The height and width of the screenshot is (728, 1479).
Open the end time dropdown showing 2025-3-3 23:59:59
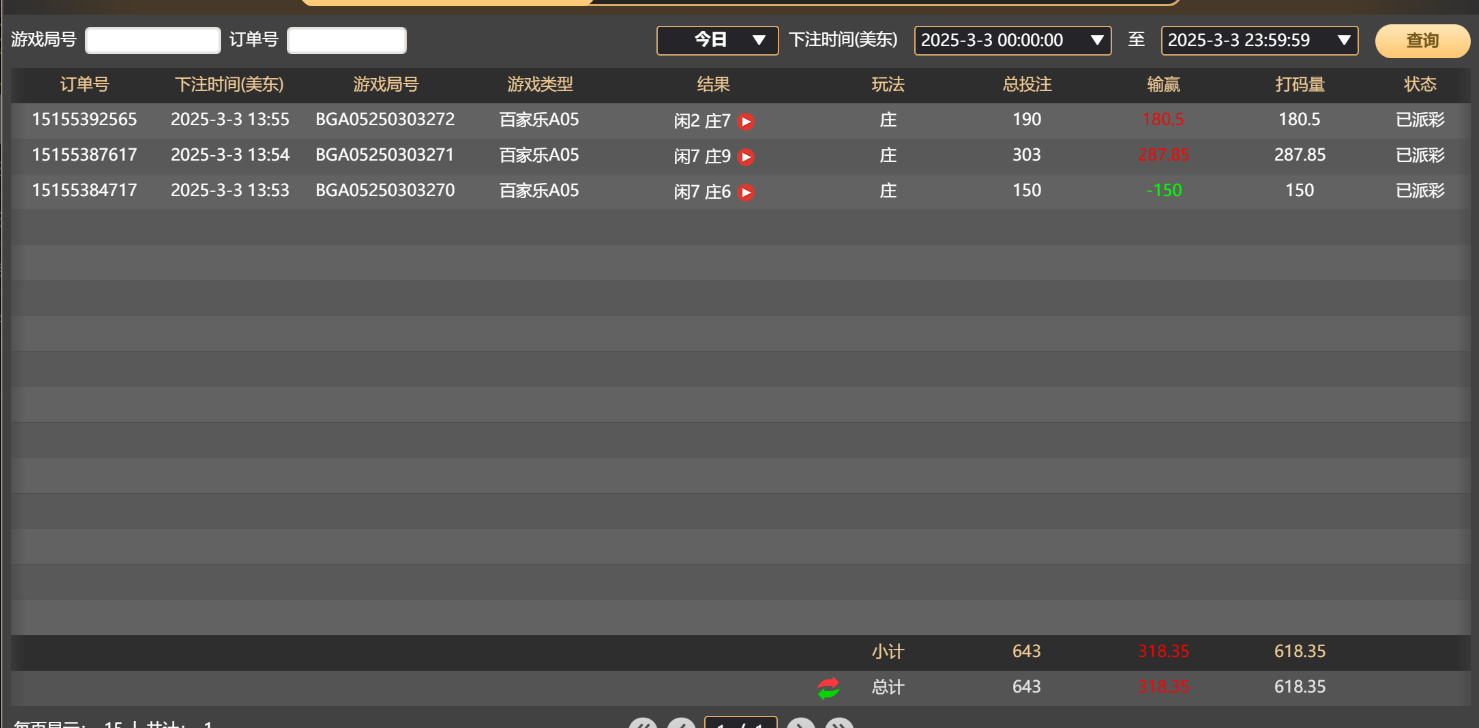[1259, 41]
